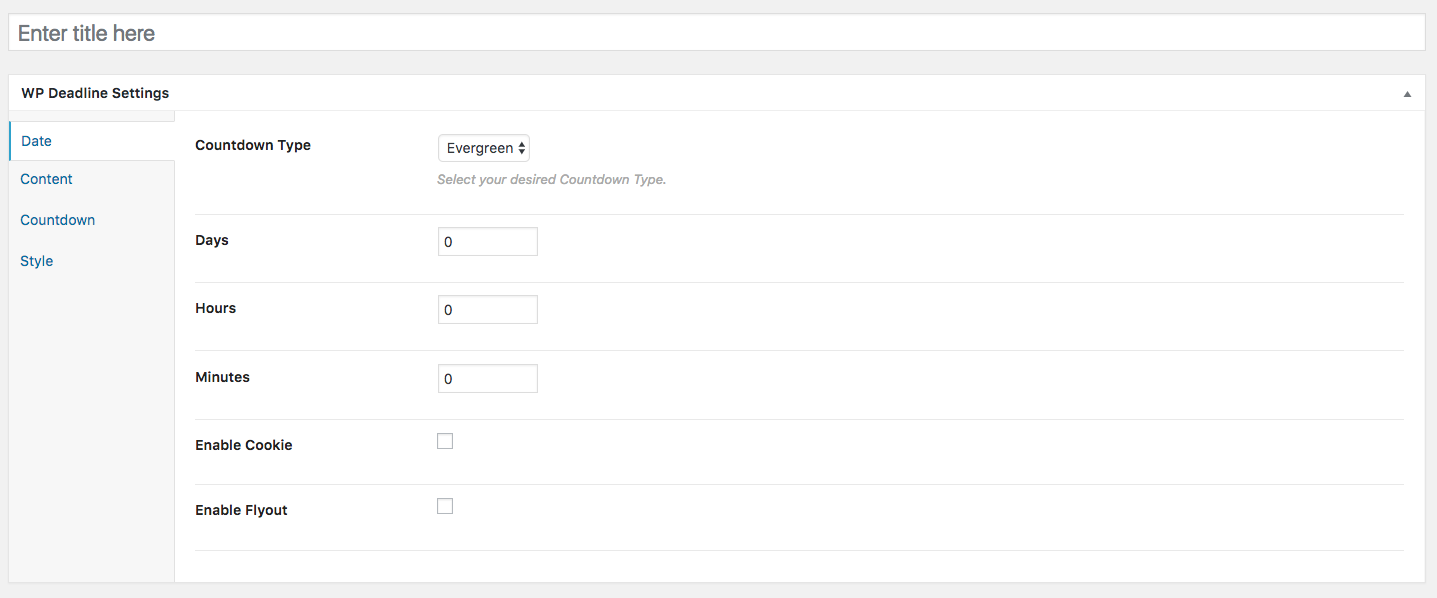Screen dimensions: 1437x598
Task: Click the "Minutes" field label
Action: tap(222, 377)
